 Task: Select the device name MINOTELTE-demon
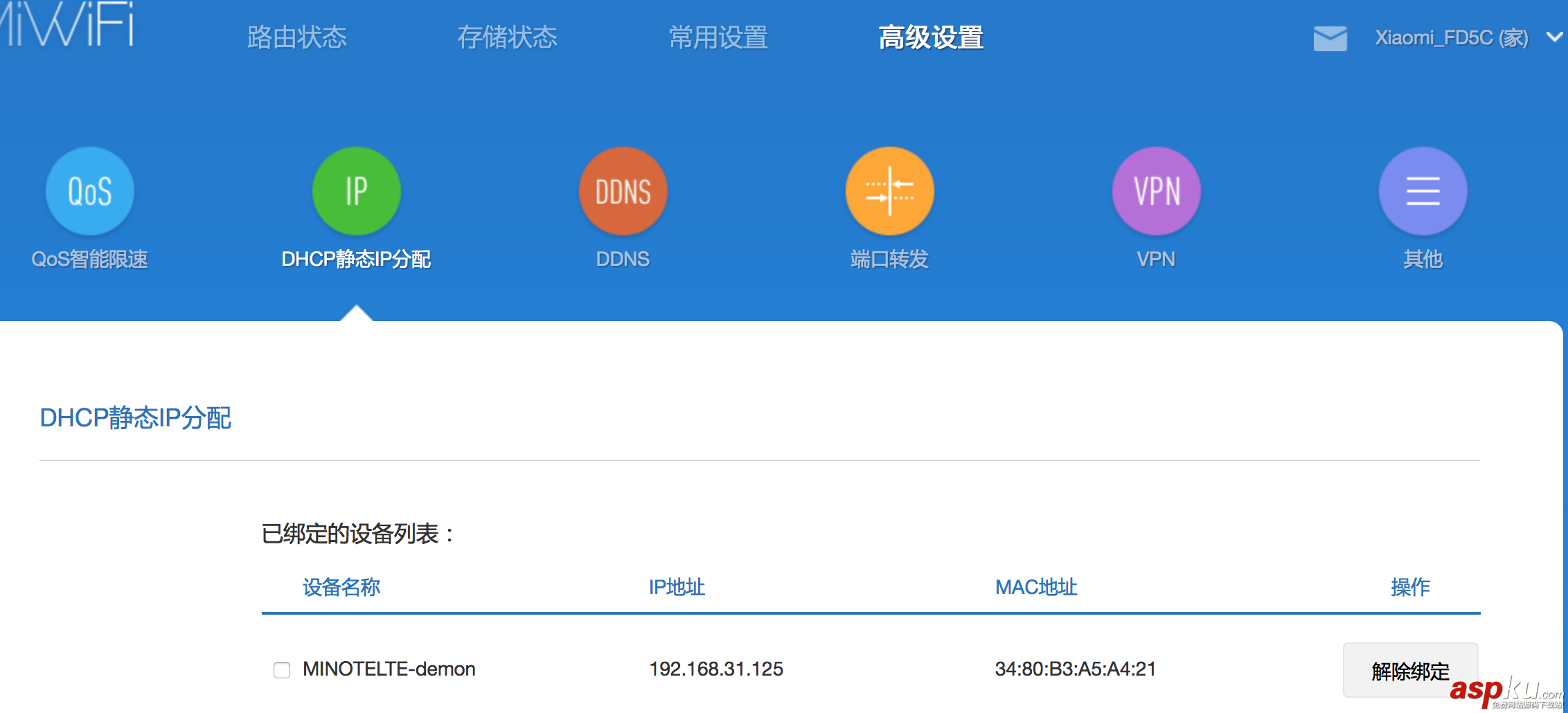click(389, 669)
